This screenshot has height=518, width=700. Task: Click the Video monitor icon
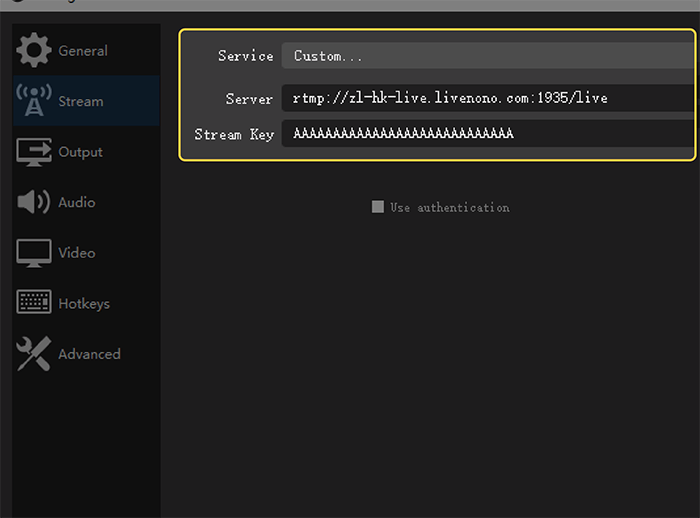[x=34, y=253]
